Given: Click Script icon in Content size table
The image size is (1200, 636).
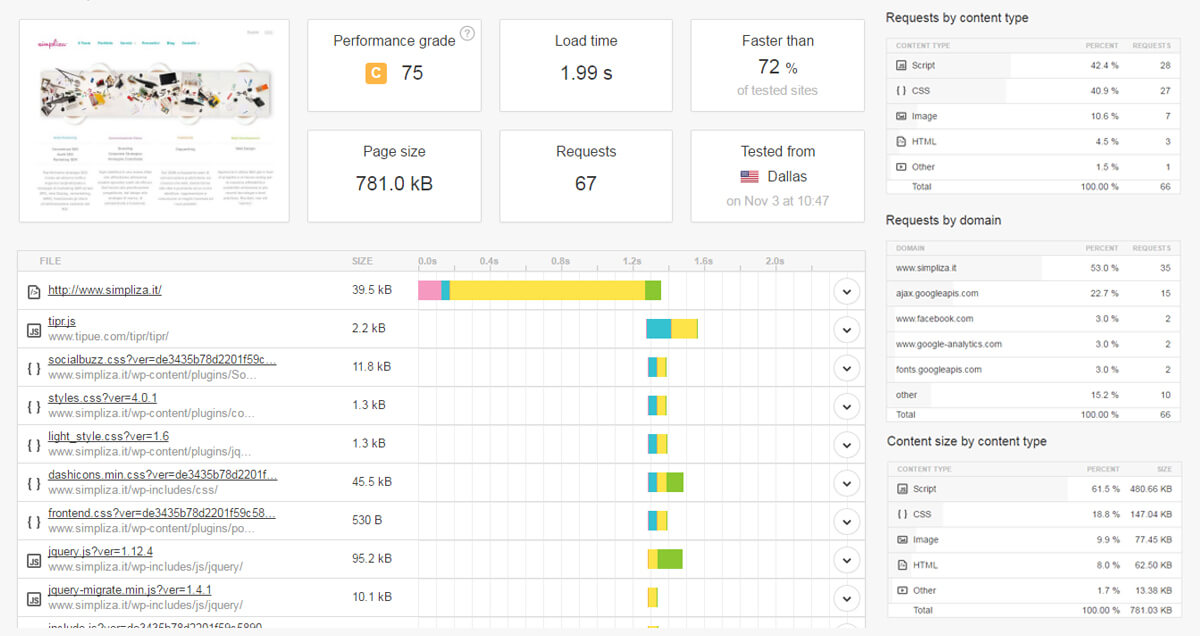Looking at the screenshot, I should tap(902, 489).
